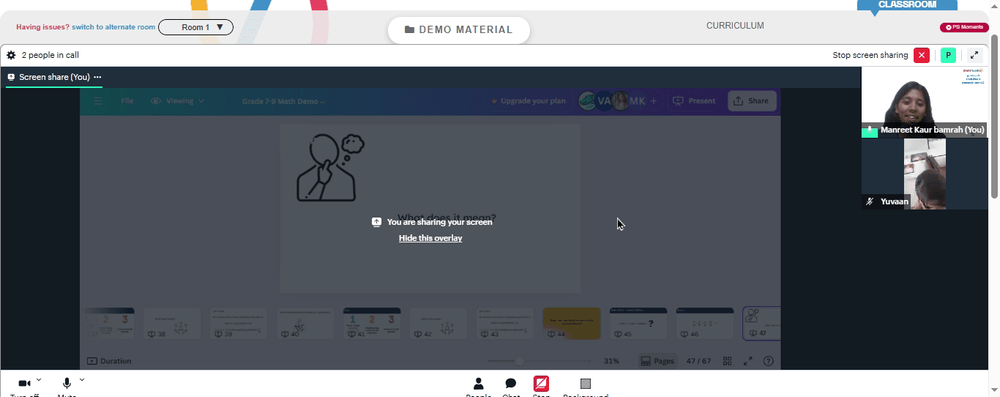The image size is (1000, 397).
Task: Click Yuvaan participant video tile
Action: pyautogui.click(x=924, y=174)
